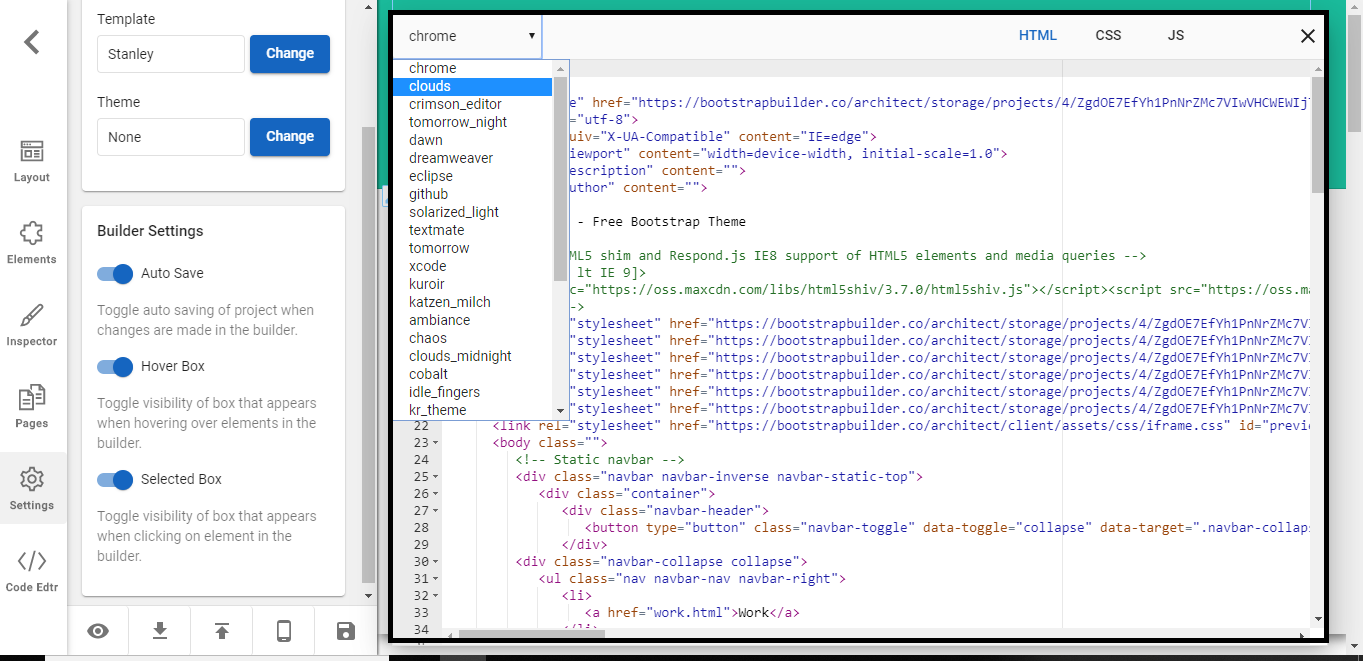Collapse the fold arrow on line 31
The height and width of the screenshot is (661, 1363).
[x=435, y=579]
